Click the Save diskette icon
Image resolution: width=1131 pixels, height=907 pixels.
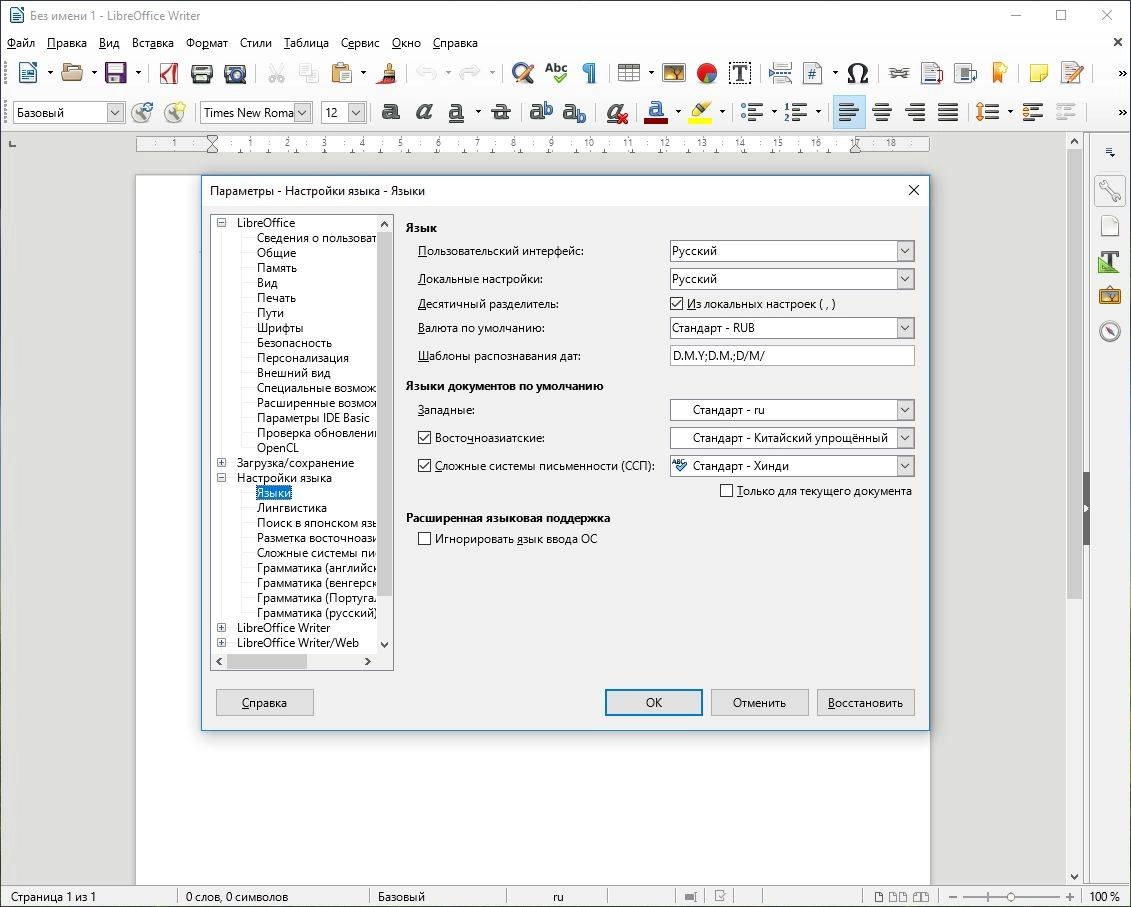point(115,73)
